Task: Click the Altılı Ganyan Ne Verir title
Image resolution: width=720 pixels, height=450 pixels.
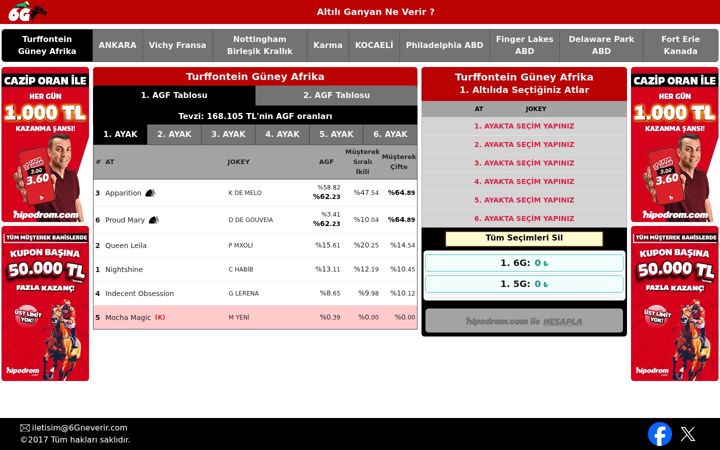Action: coord(375,12)
